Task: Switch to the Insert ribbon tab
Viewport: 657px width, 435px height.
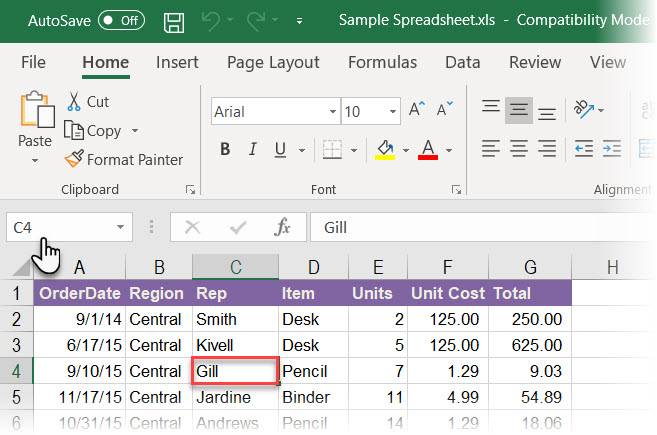Action: pos(176,62)
